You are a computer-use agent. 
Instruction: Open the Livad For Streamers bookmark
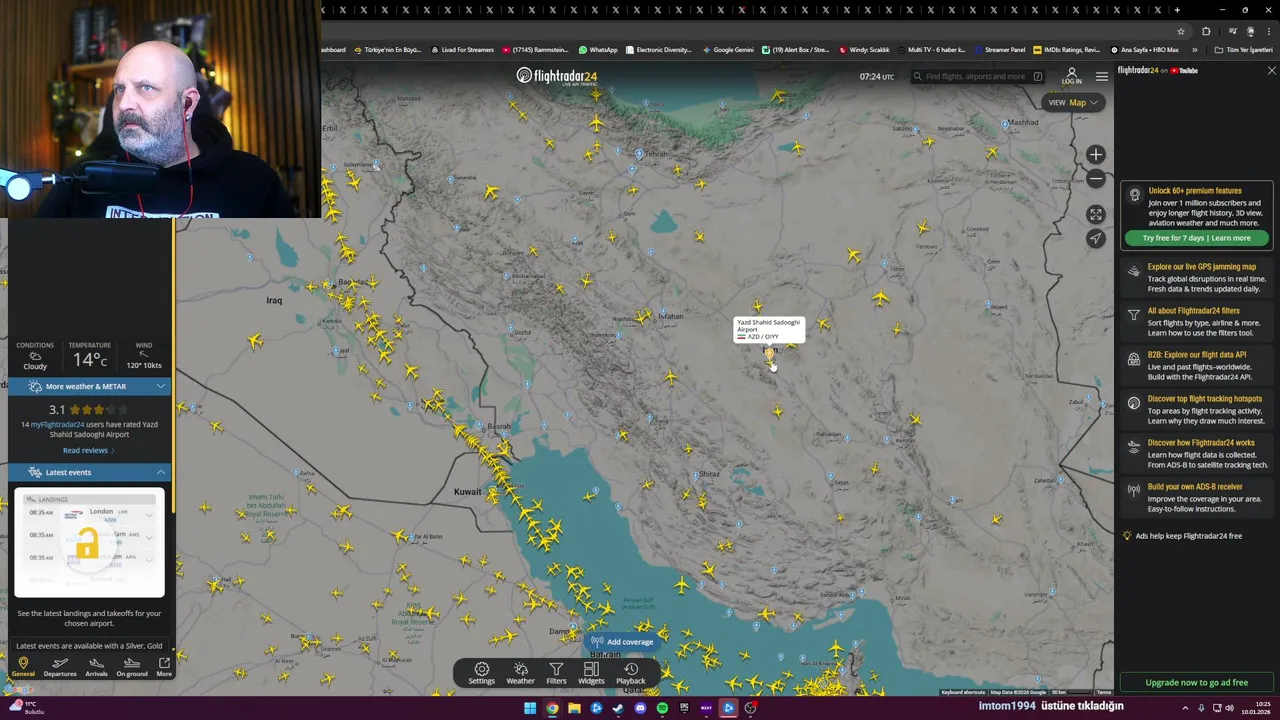[x=463, y=50]
